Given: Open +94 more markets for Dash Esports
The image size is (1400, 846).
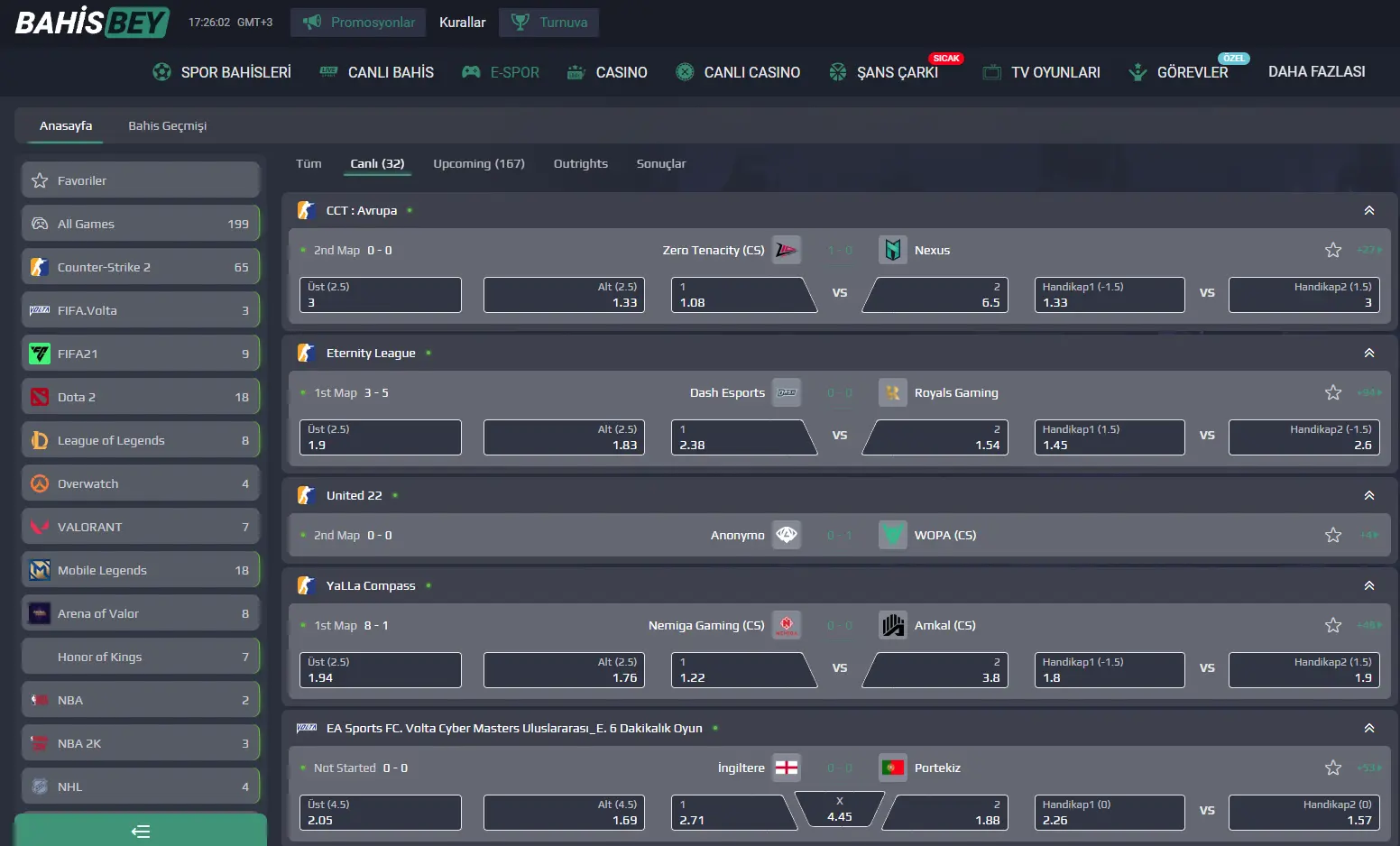Looking at the screenshot, I should 1369,392.
